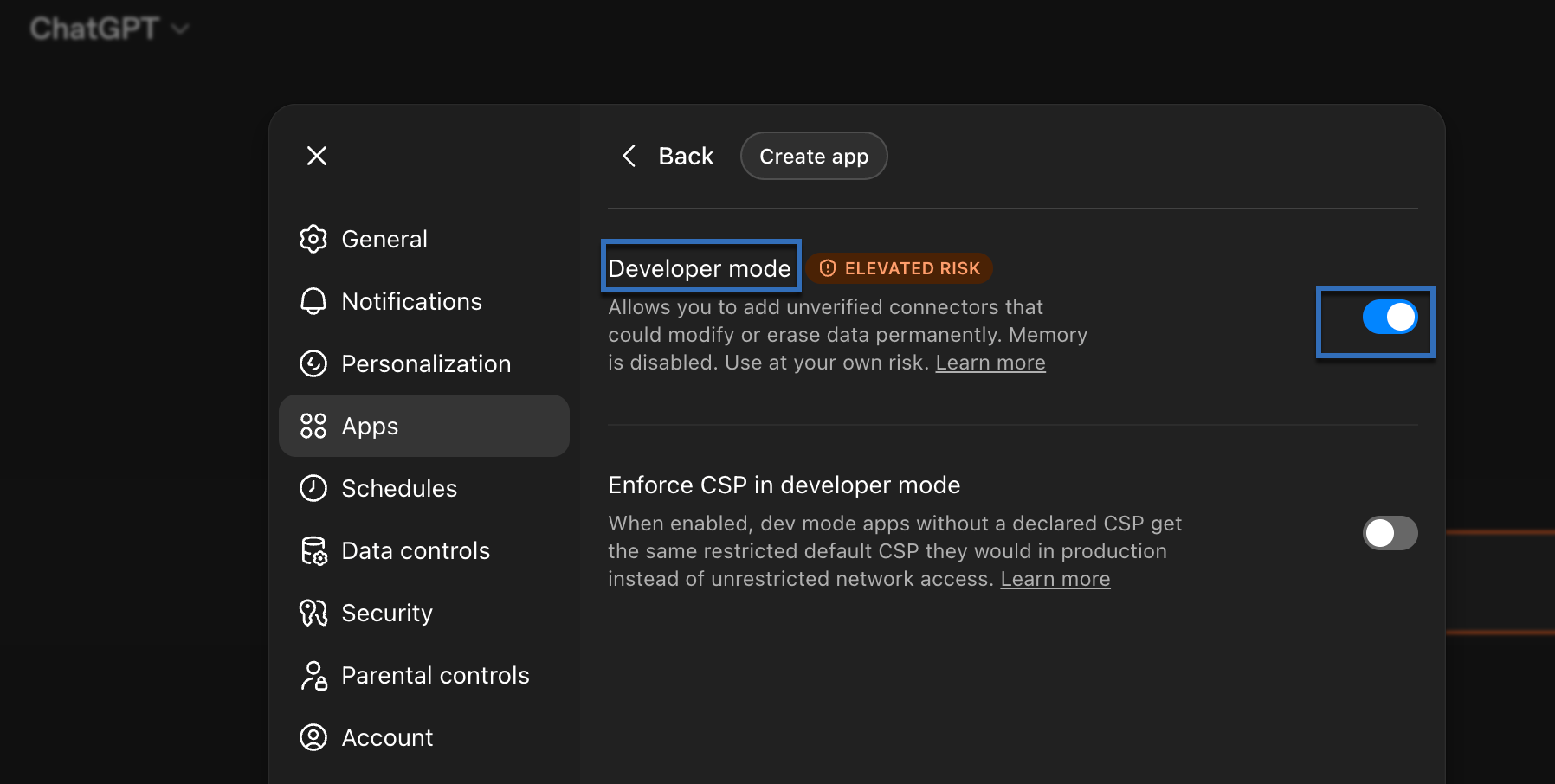Open the Parental controls settings tab

click(424, 675)
